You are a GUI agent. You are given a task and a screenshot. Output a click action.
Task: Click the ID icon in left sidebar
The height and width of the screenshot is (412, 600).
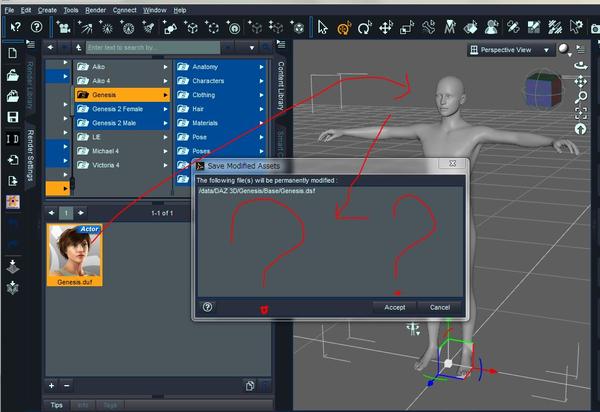[13, 138]
